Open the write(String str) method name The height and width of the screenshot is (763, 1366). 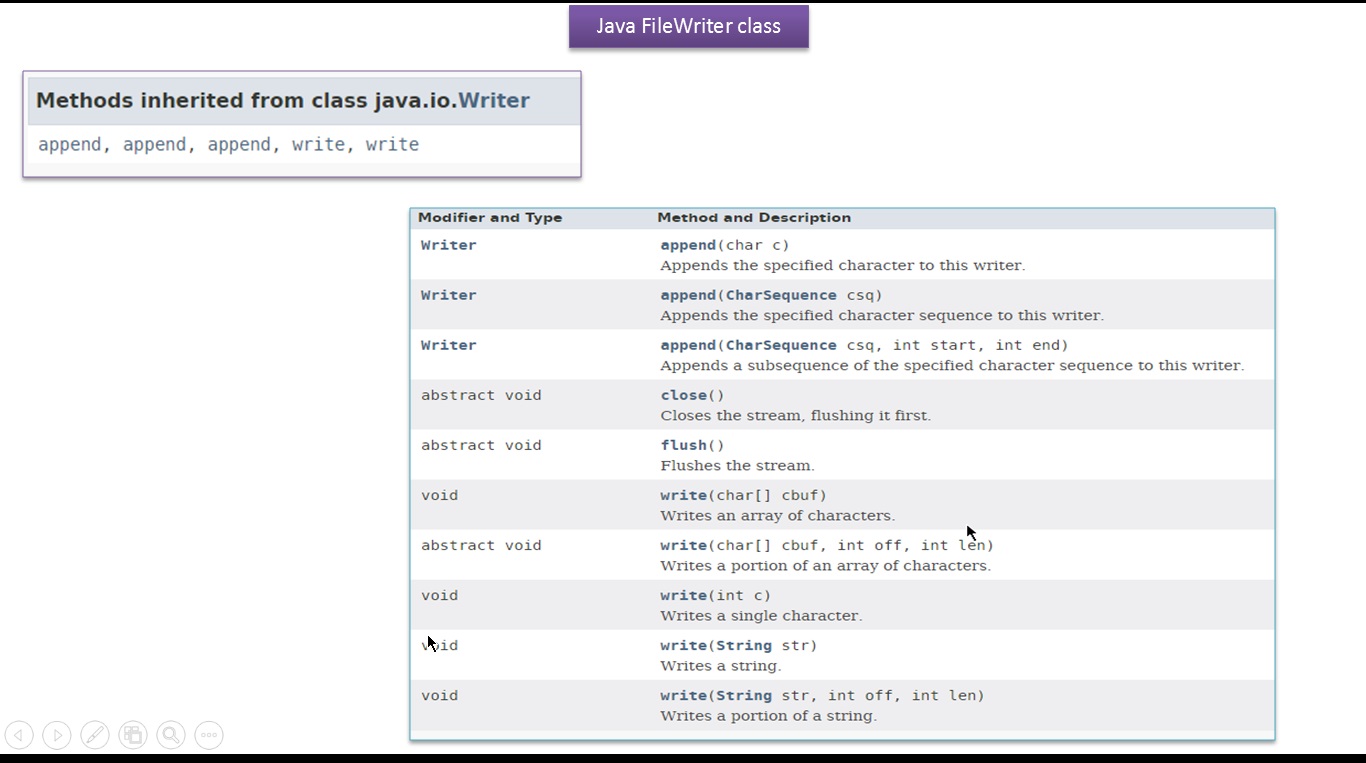click(x=684, y=645)
